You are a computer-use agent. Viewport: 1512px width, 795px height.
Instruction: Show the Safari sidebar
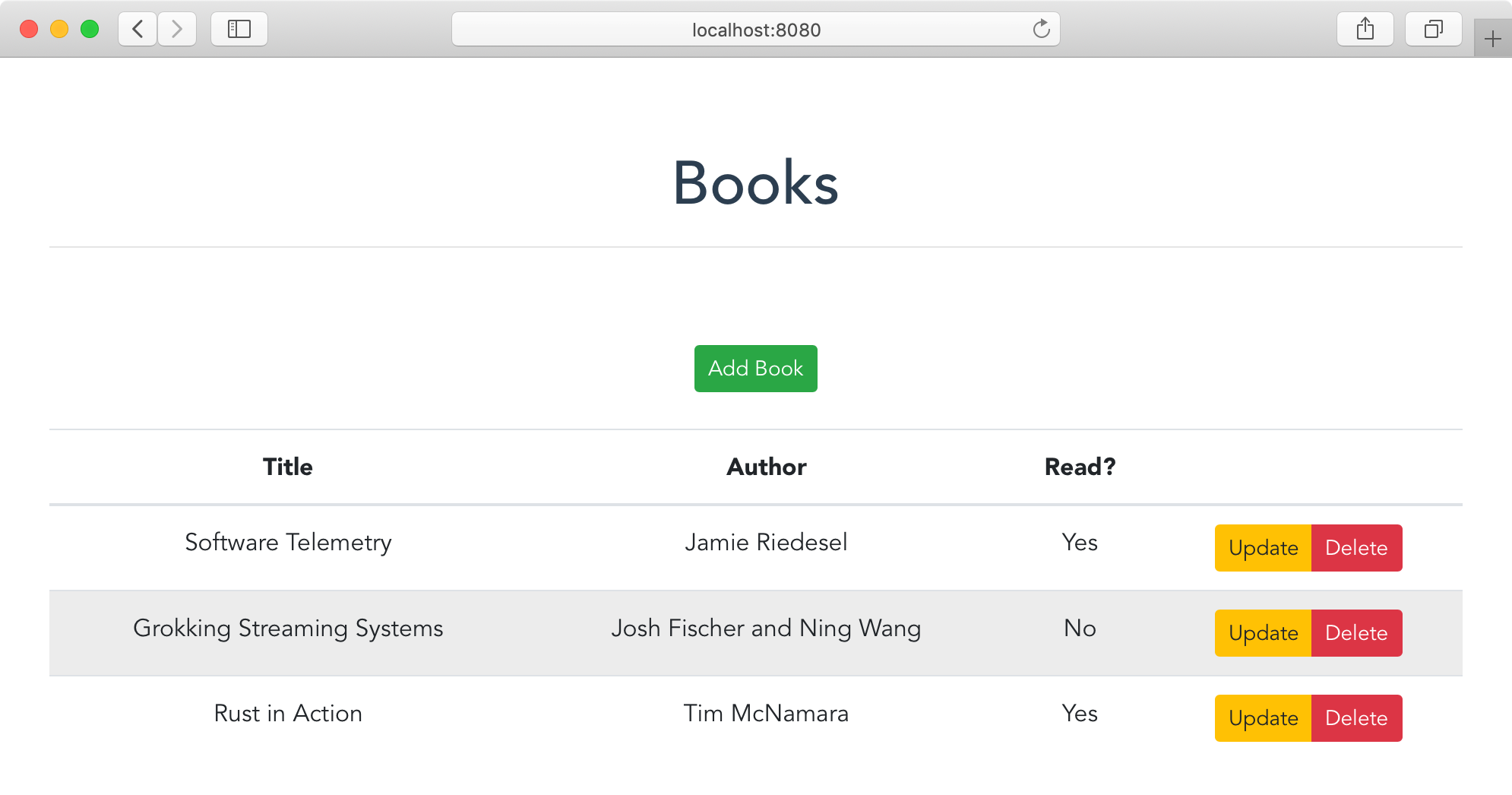(239, 30)
